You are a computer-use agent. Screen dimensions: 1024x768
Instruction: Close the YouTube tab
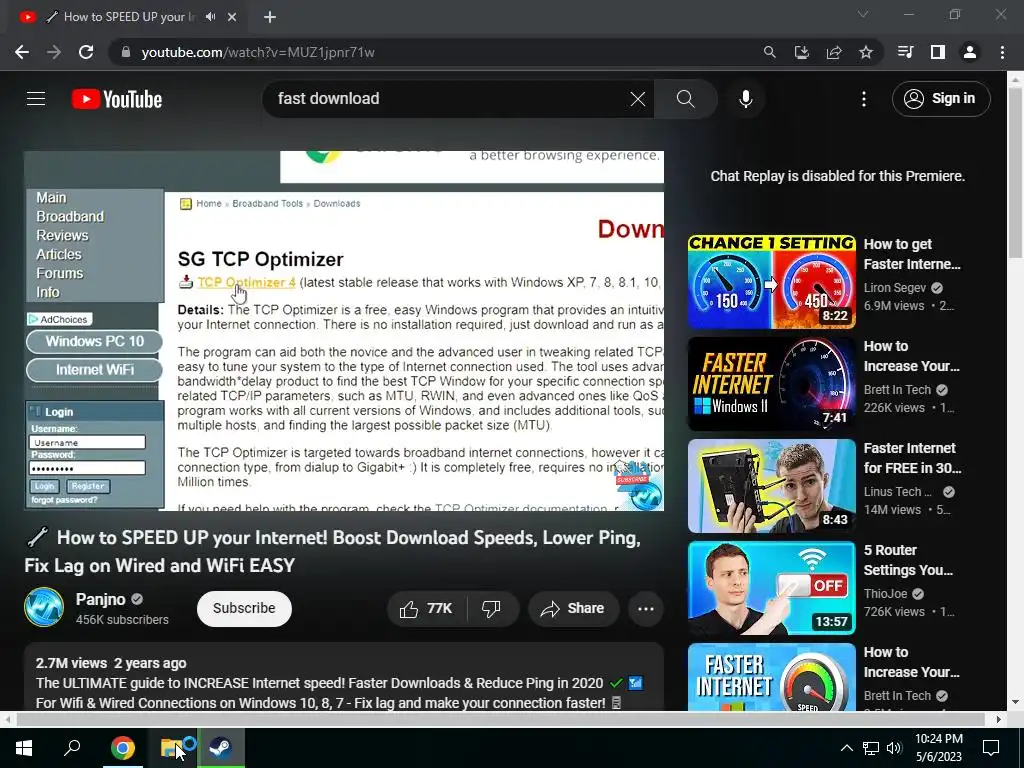(232, 17)
